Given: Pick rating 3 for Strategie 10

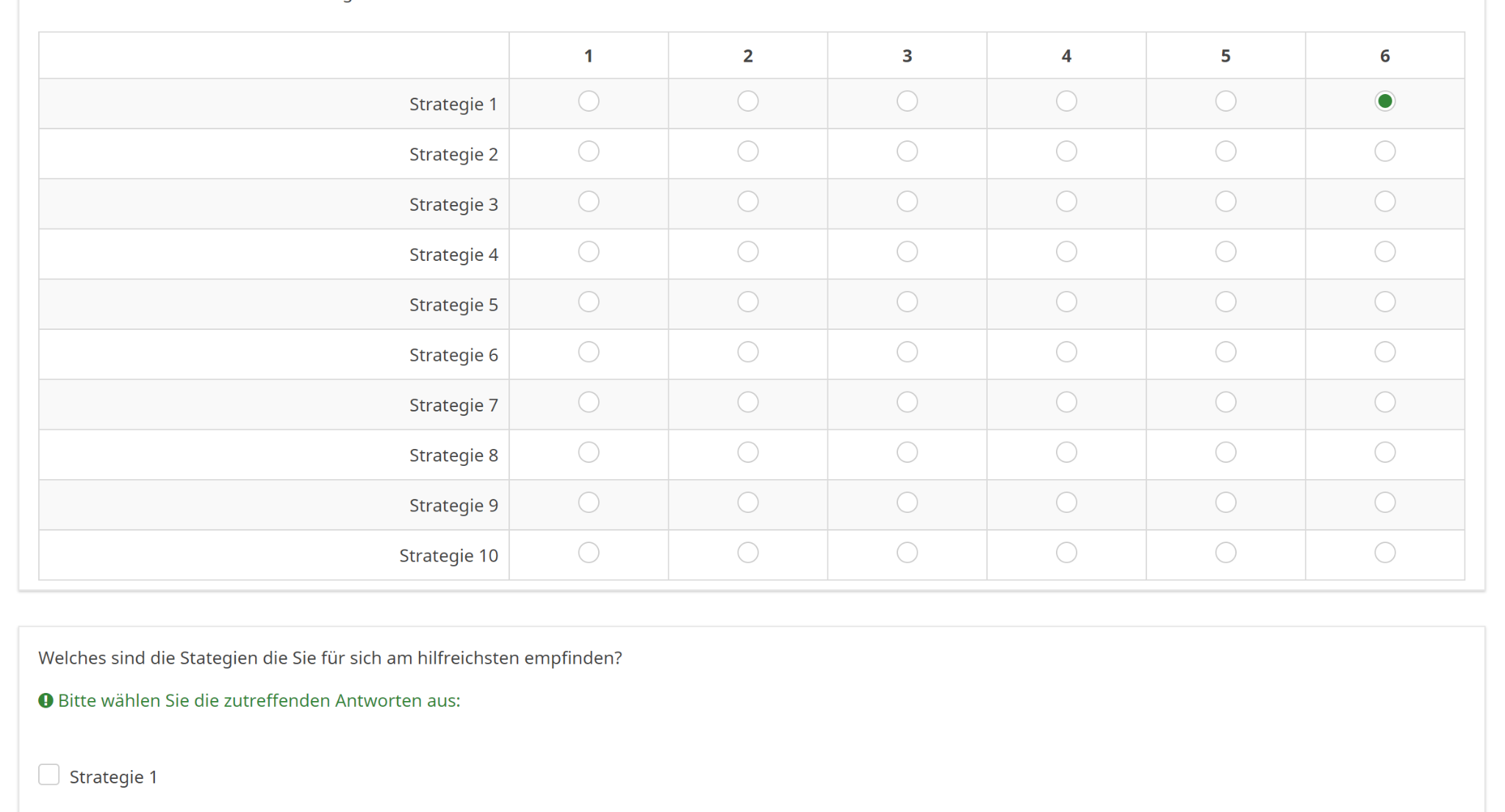Looking at the screenshot, I should (907, 553).
